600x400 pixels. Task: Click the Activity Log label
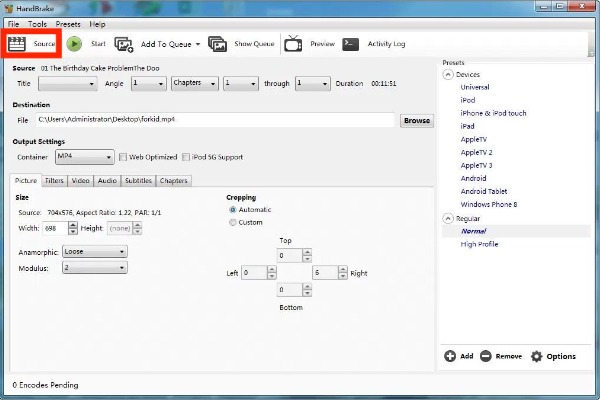(386, 44)
